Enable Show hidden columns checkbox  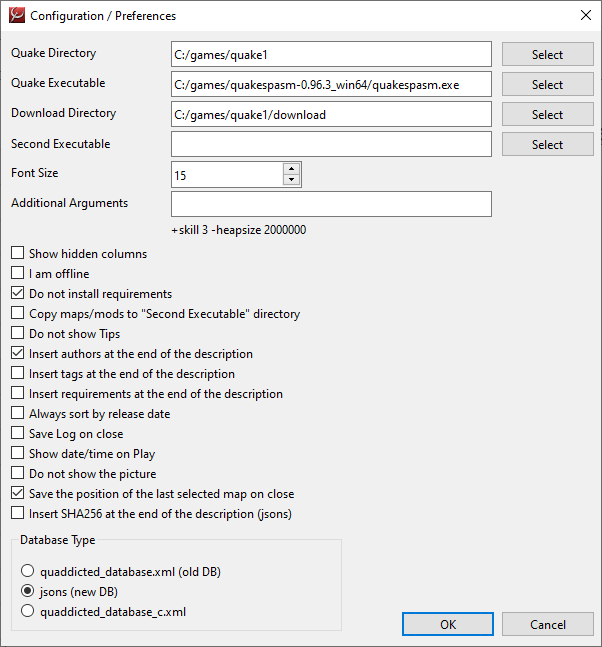18,254
